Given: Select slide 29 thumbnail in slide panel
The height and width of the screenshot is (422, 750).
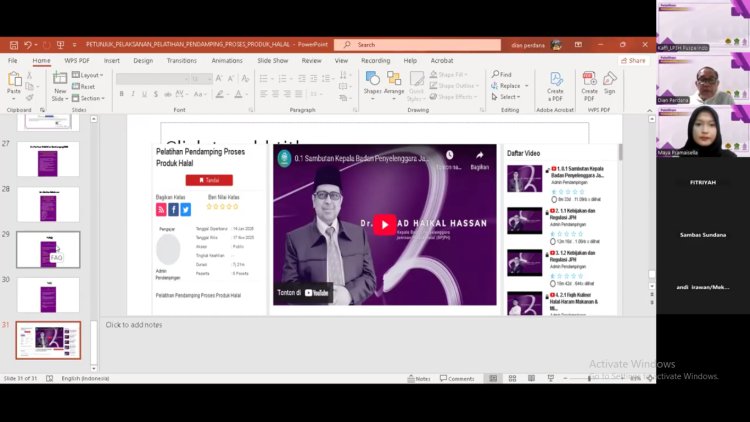Looking at the screenshot, I should 48,249.
